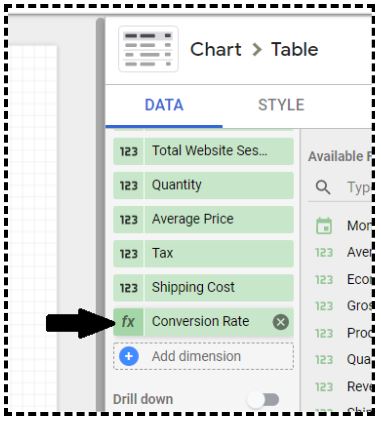This screenshot has width=381, height=421.
Task: Click the 123 type icon beside Shipping Cost
Action: (x=128, y=288)
